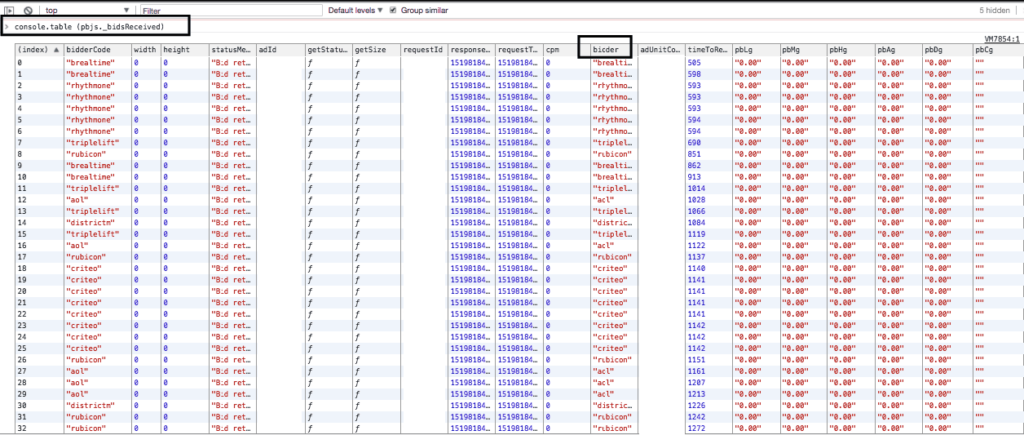Sort by the statusMe… column header
This screenshot has height=435, width=1024.
click(232, 49)
